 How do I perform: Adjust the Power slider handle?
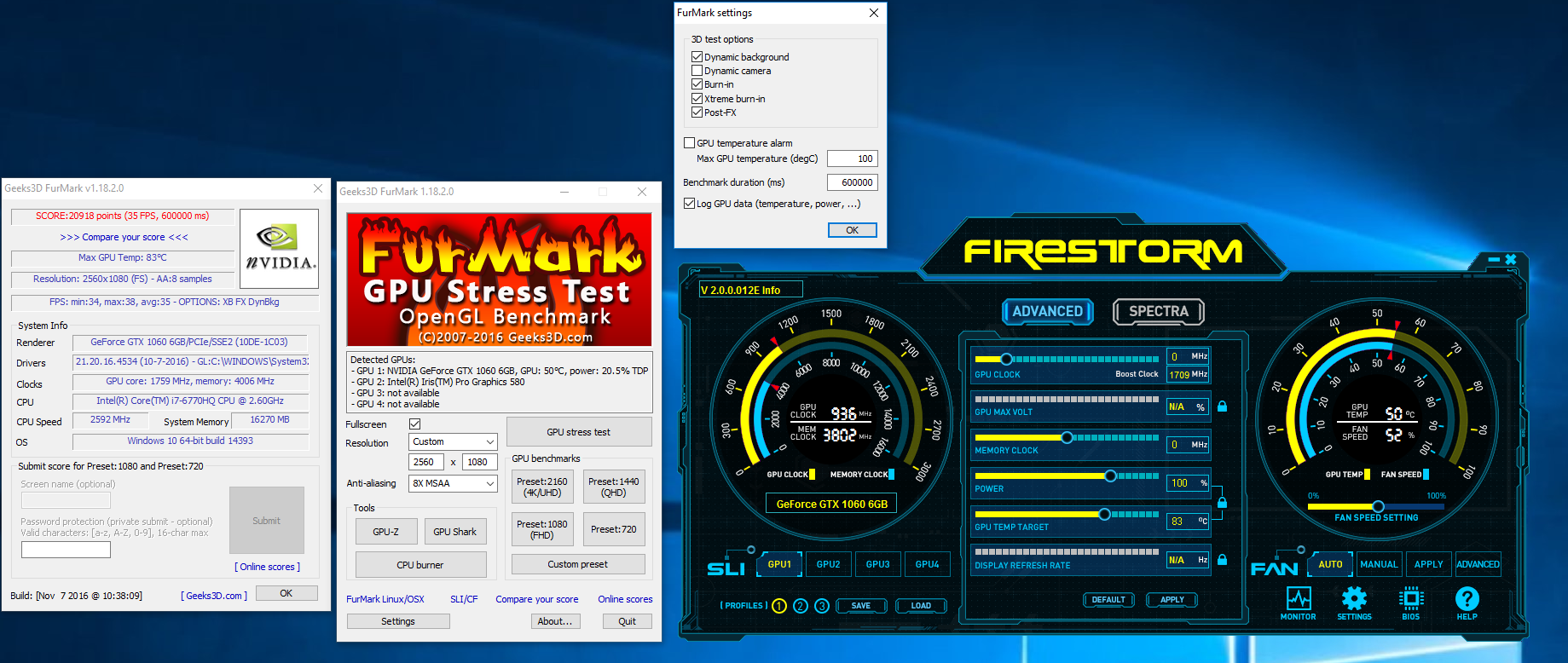click(1110, 476)
